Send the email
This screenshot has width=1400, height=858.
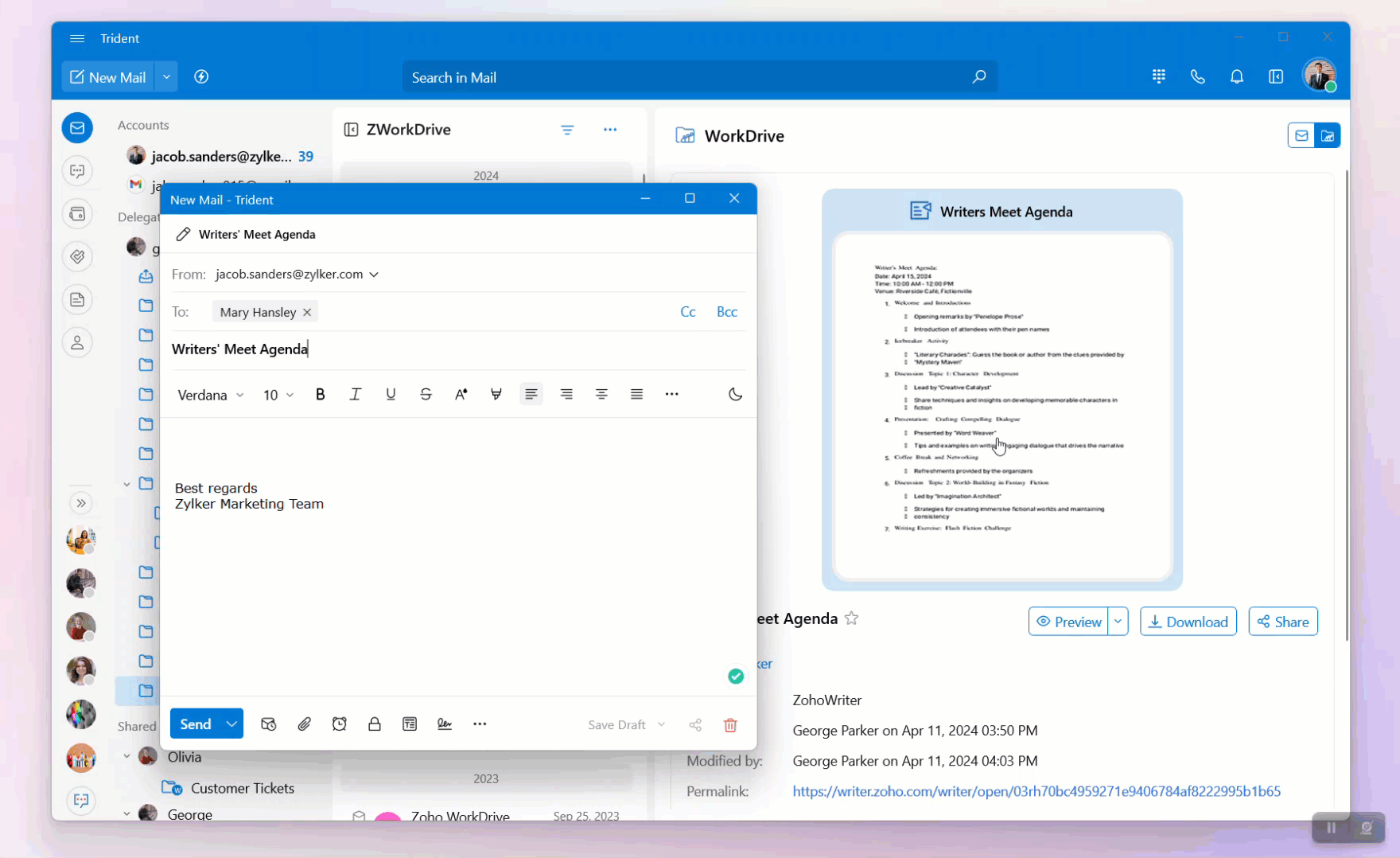tap(196, 724)
